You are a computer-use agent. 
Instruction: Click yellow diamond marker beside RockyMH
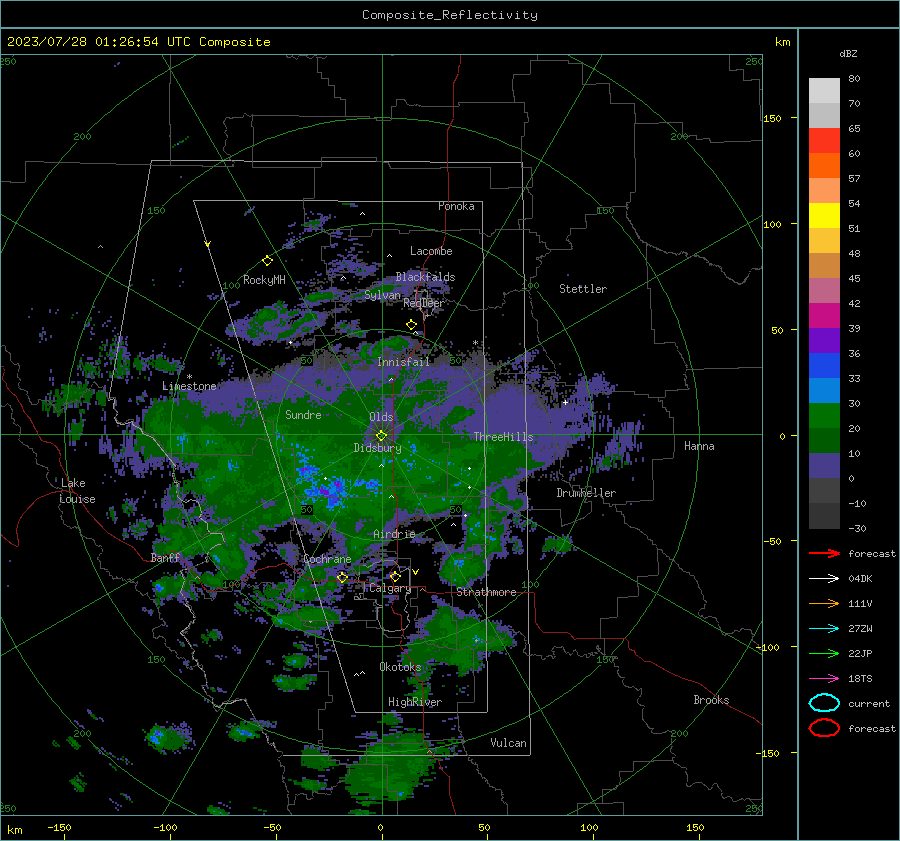tap(267, 261)
